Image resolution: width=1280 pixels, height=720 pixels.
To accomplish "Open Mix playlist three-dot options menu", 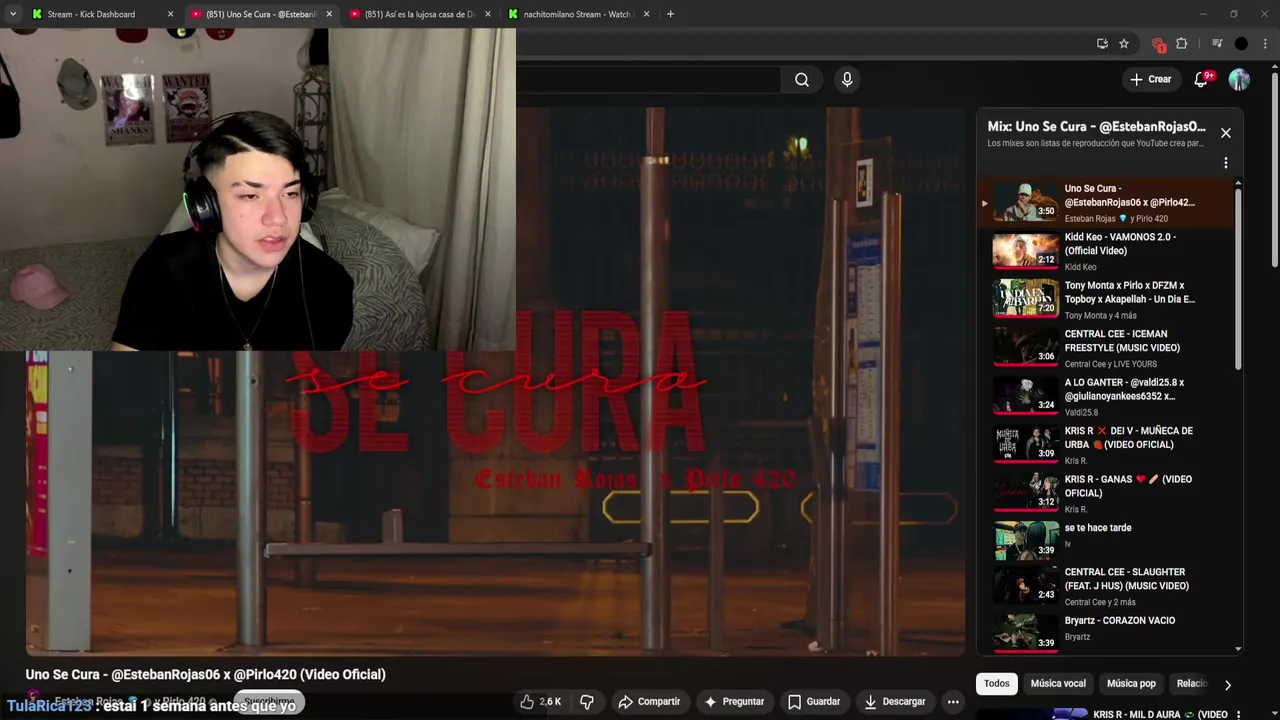I will pyautogui.click(x=1225, y=163).
